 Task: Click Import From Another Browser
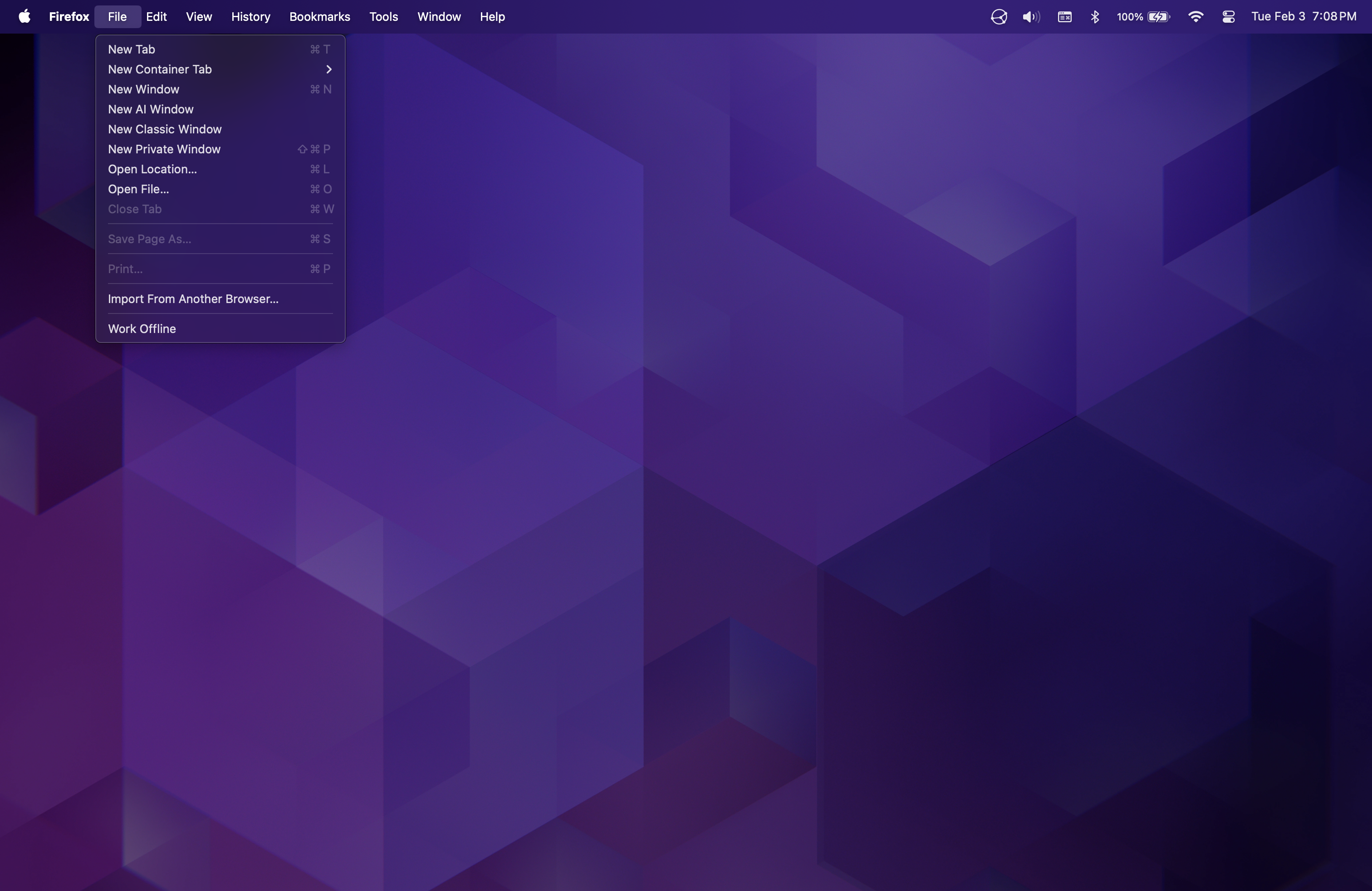[x=193, y=299]
